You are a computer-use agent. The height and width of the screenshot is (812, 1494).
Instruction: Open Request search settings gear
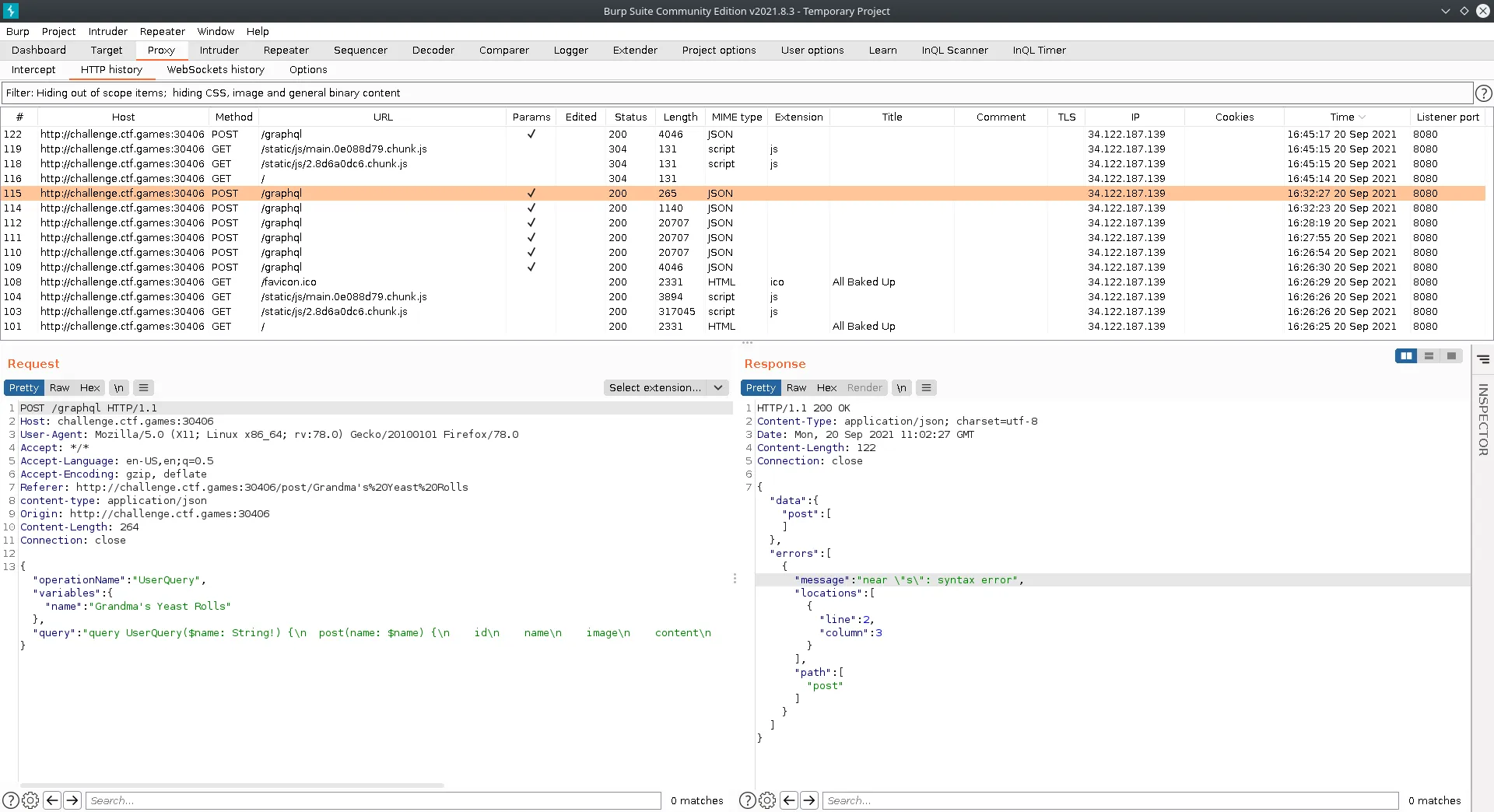pos(30,800)
